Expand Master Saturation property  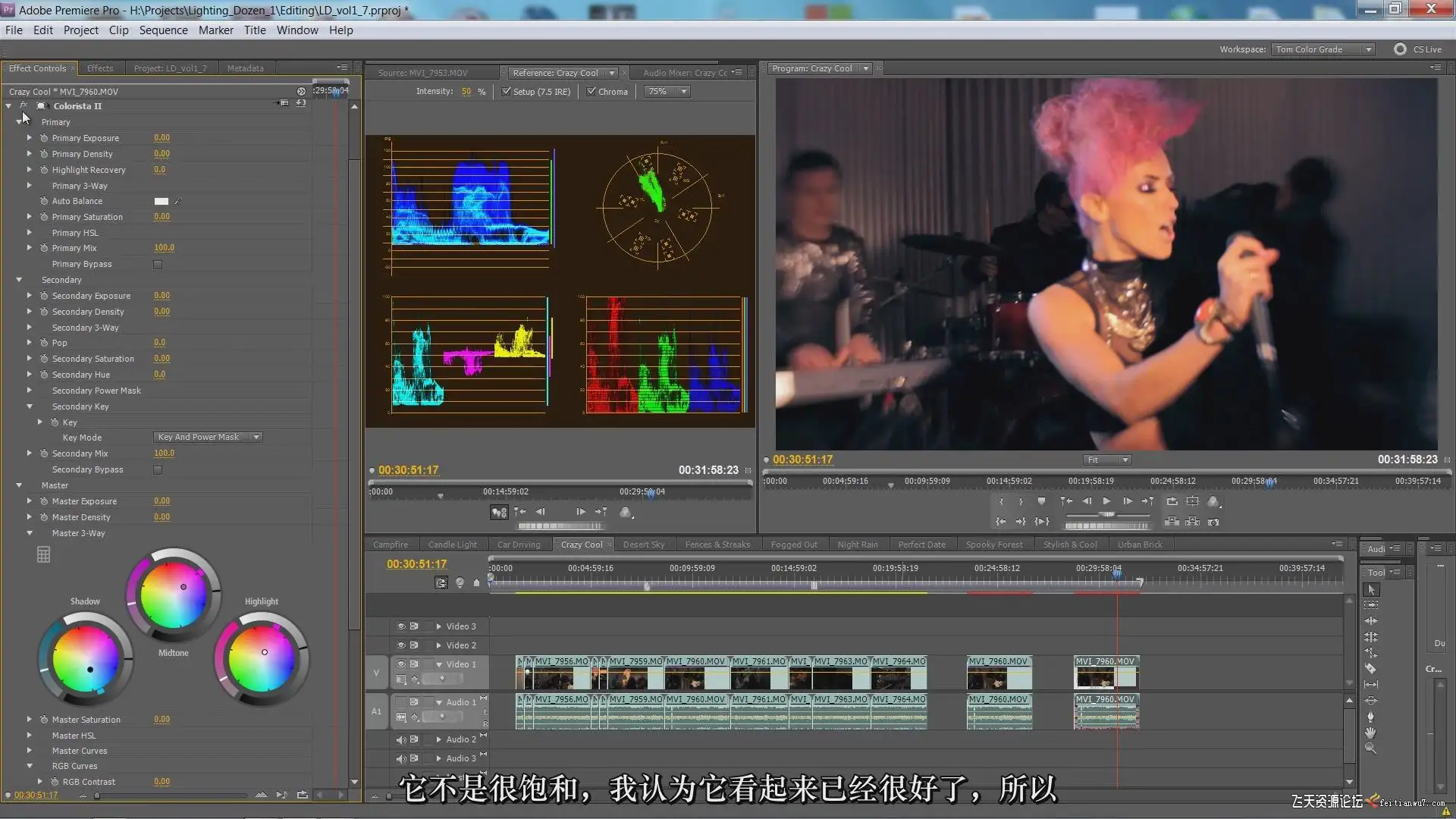[29, 720]
